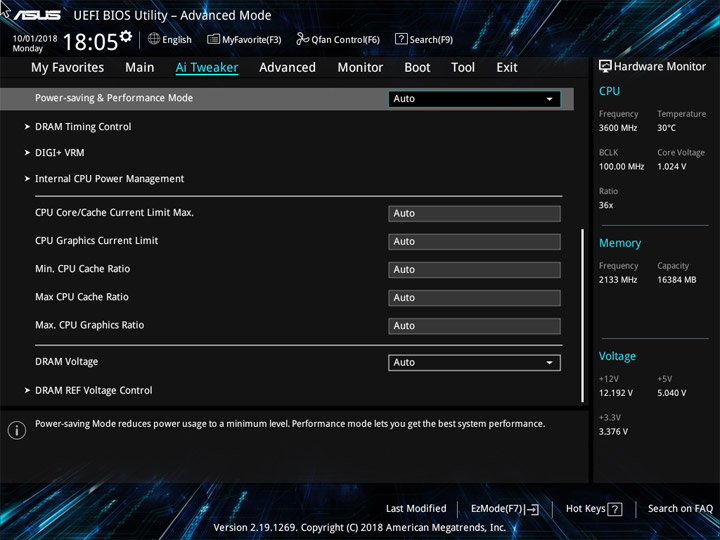
Task: Click the 18:05 clock time
Action: [x=90, y=42]
